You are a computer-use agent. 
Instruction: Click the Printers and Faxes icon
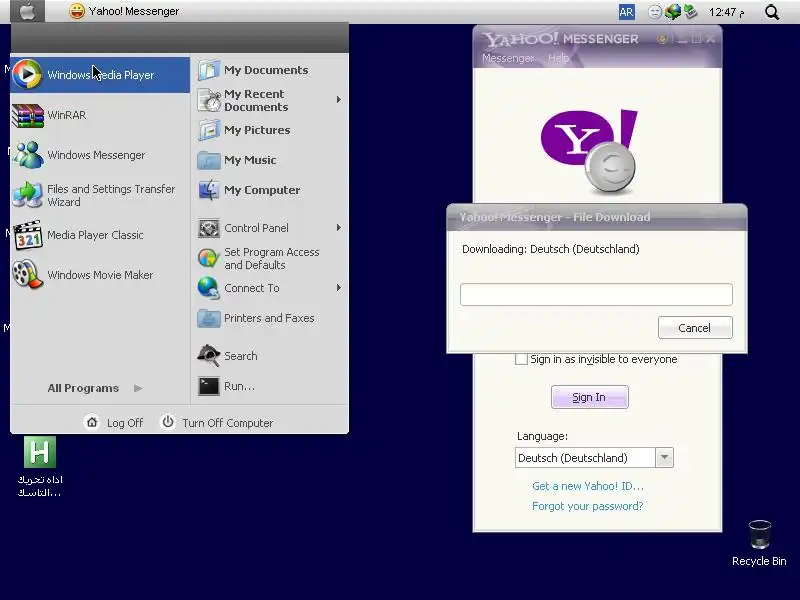[209, 318]
